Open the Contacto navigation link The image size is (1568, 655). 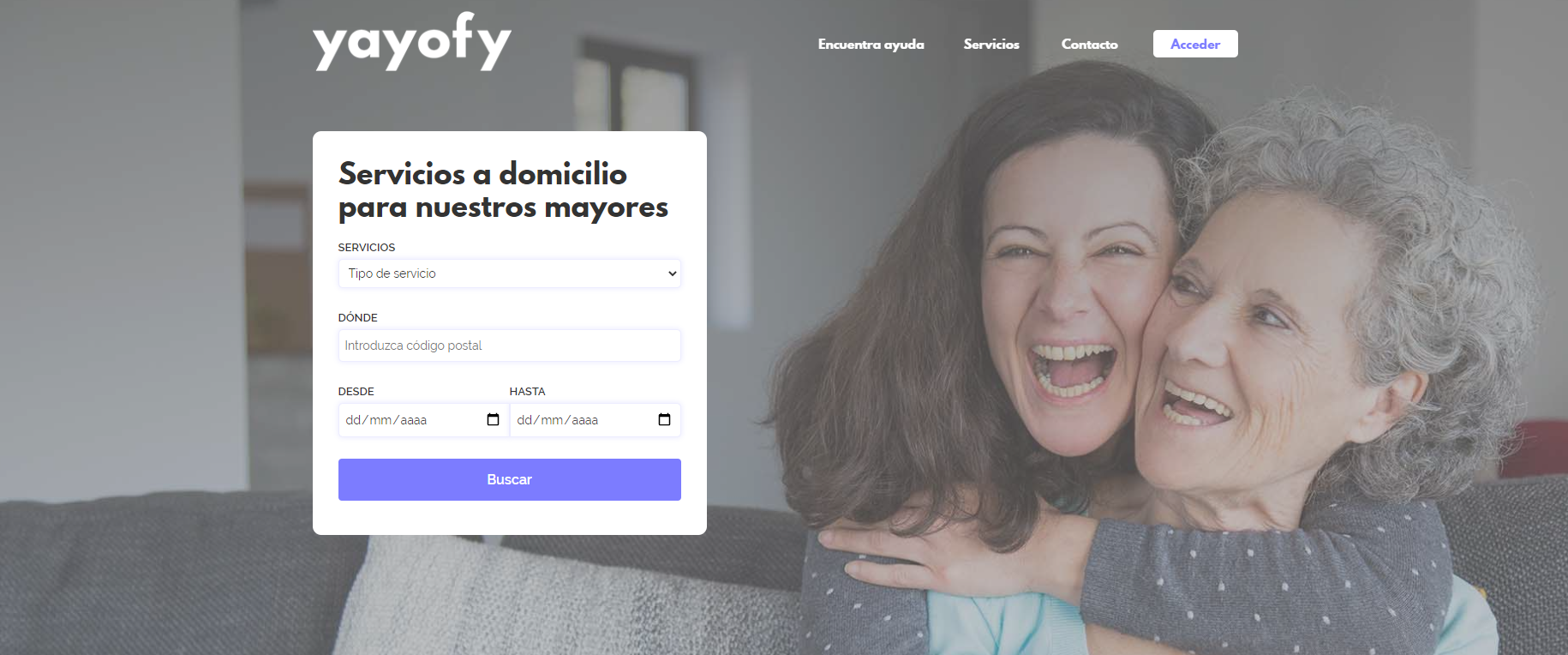click(1090, 44)
